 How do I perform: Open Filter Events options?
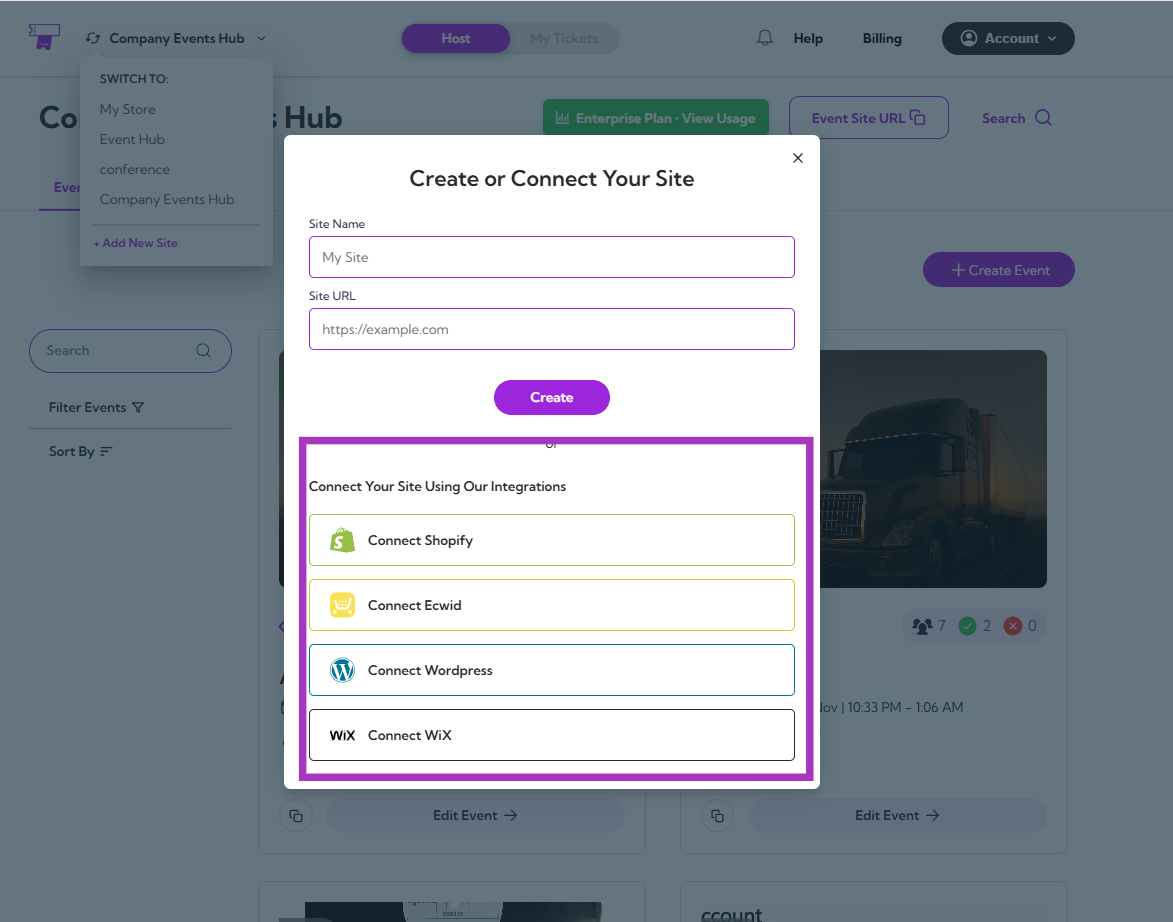97,407
